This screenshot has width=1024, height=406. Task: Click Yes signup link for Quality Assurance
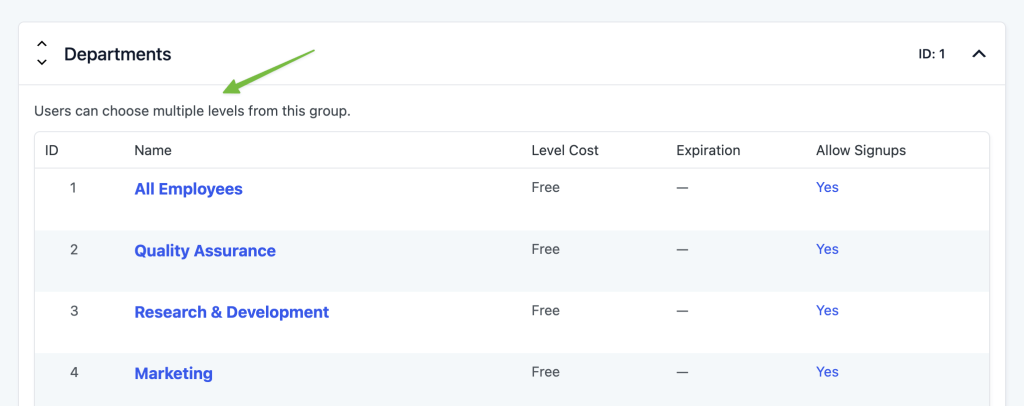tap(827, 249)
